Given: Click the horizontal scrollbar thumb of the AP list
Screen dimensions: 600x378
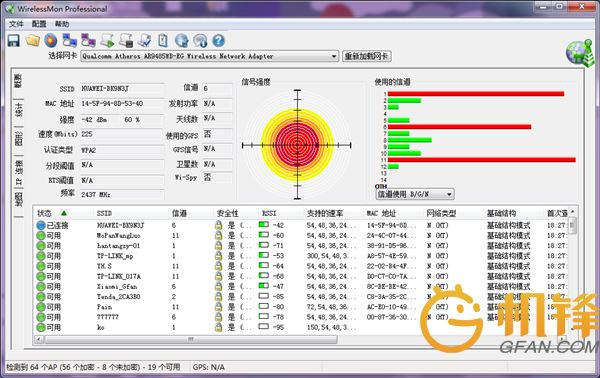Looking at the screenshot, I should point(191,339).
